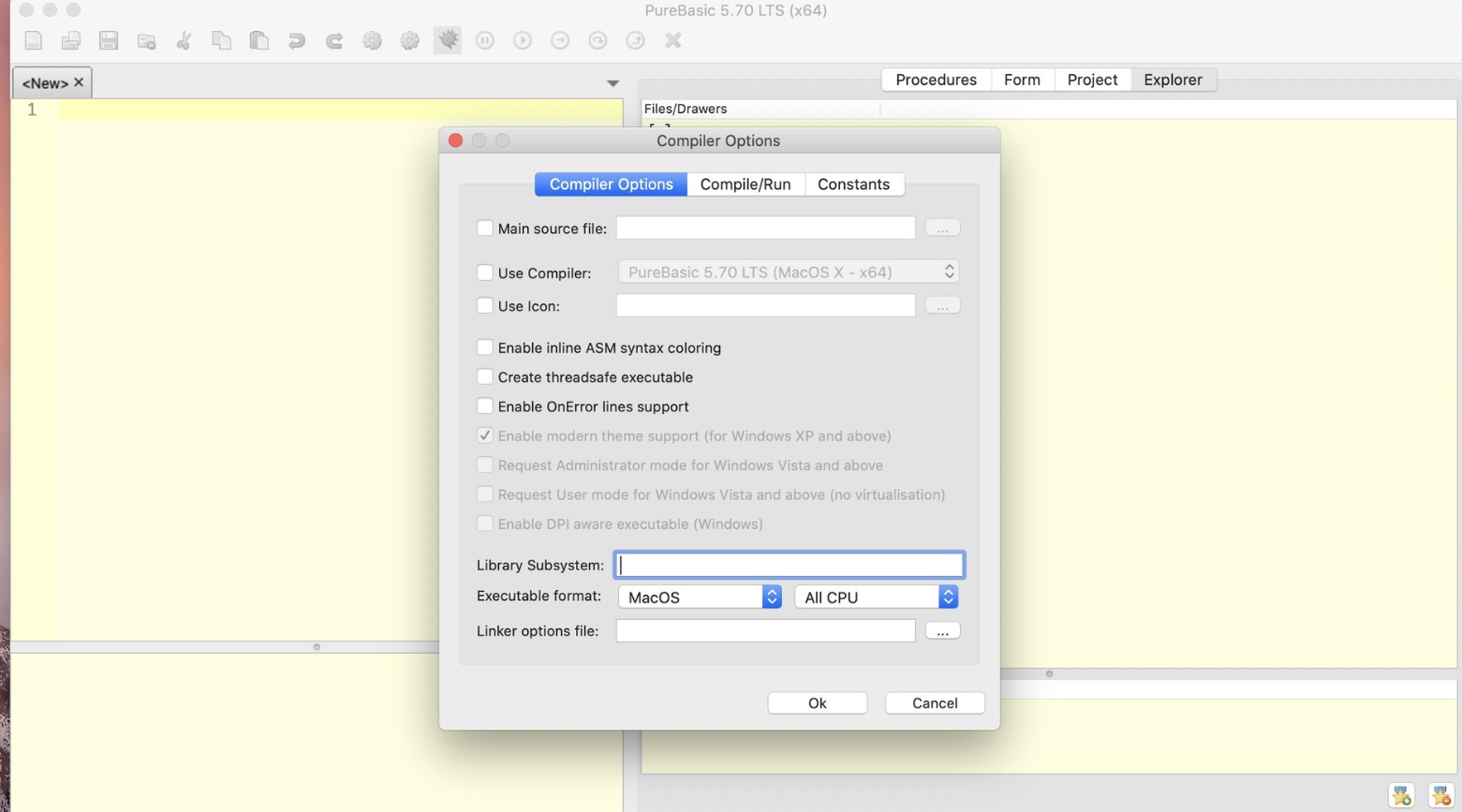Image resolution: width=1462 pixels, height=812 pixels.
Task: Enable the Create threadsafe executable checkbox
Action: coord(485,377)
